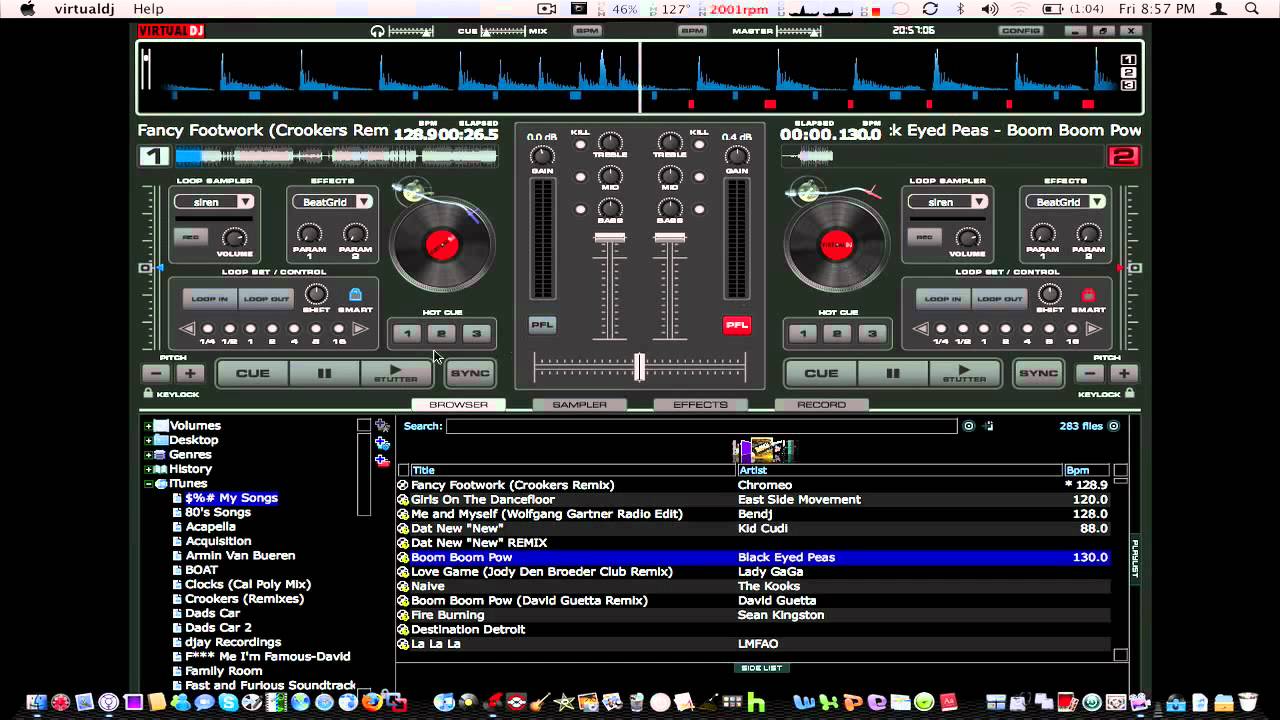This screenshot has width=1280, height=720.
Task: Toggle deck 2 keylock padlock icon
Action: tap(1131, 394)
